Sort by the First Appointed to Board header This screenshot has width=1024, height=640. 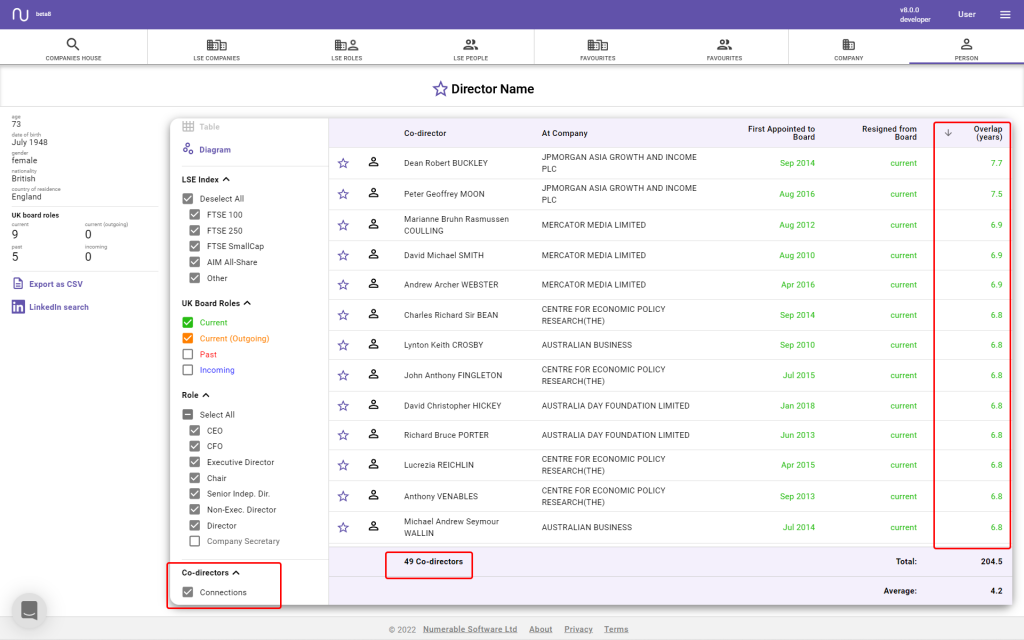781,133
